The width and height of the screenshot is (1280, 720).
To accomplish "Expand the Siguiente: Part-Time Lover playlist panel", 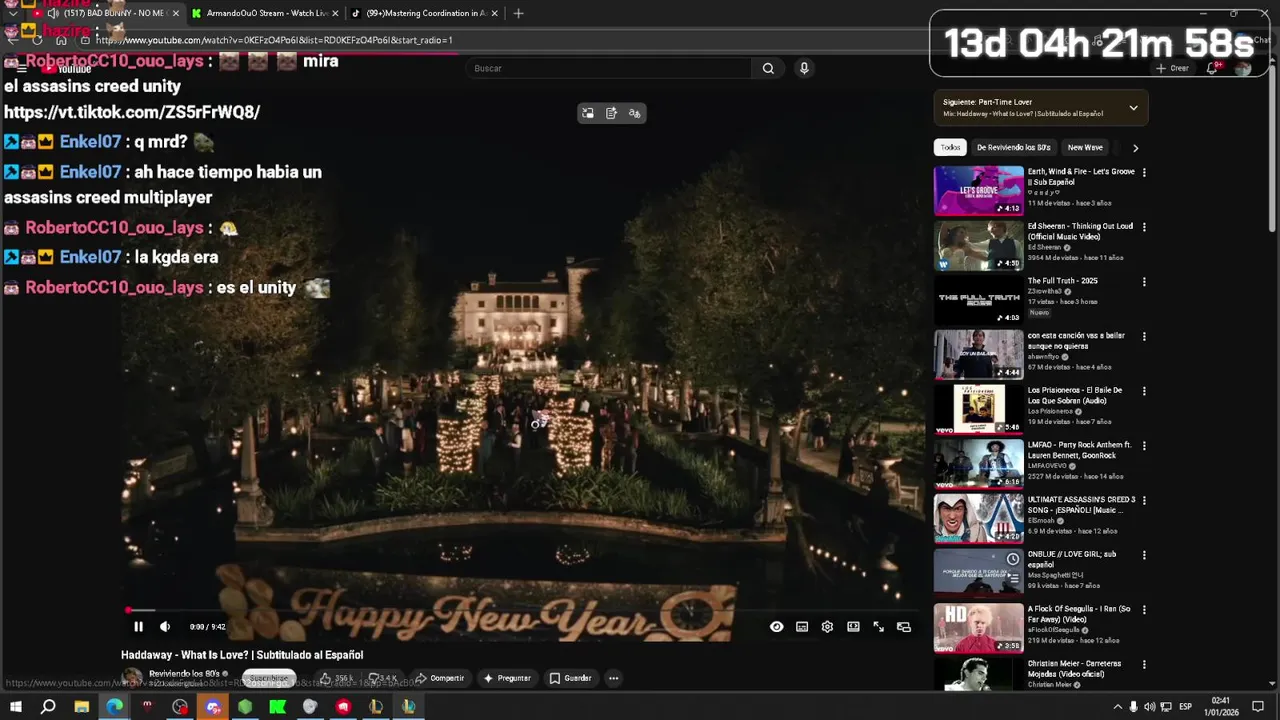I will tap(1133, 107).
